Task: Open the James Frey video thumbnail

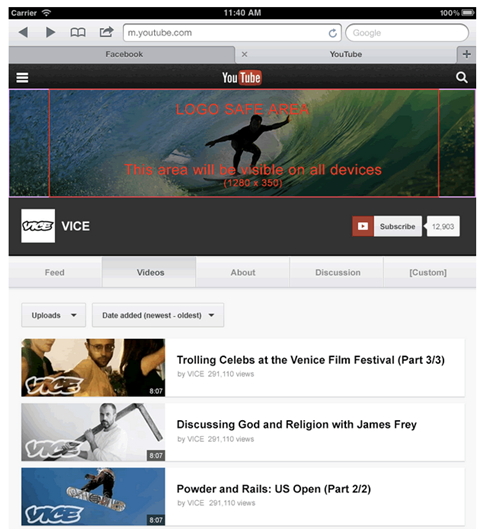Action: (x=93, y=432)
